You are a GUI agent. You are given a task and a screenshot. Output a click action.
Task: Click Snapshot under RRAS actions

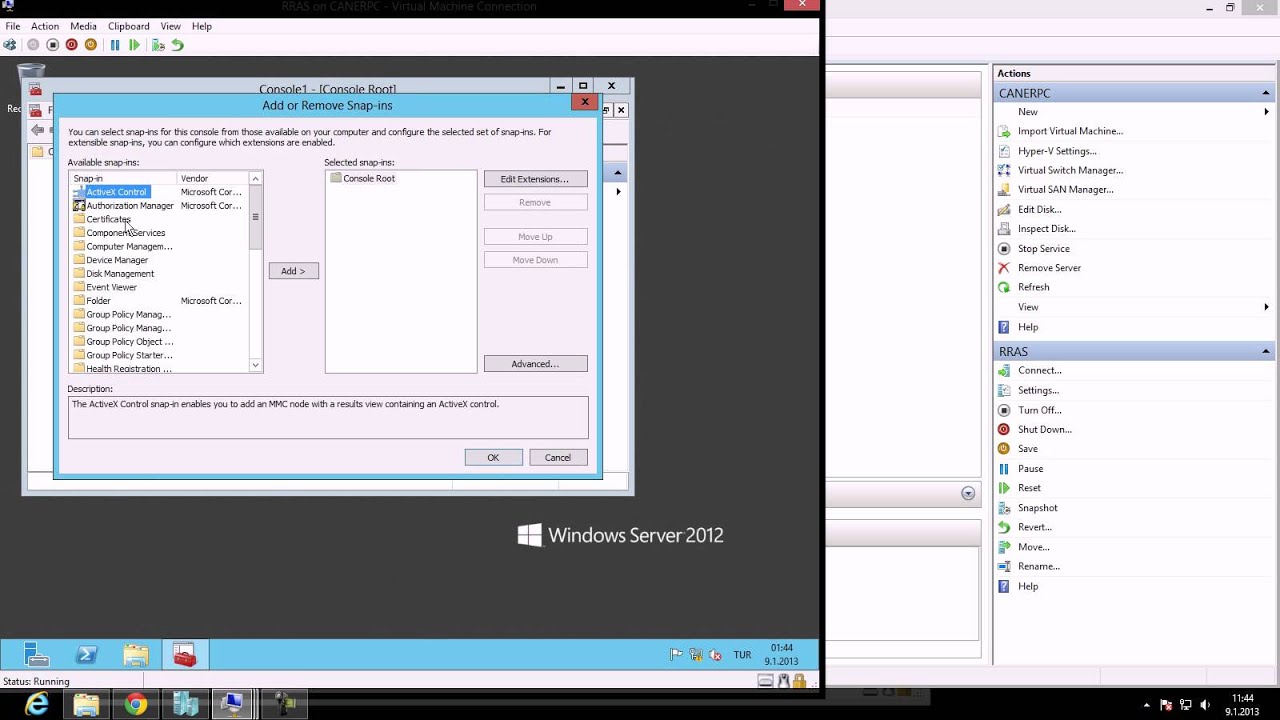[x=1037, y=508]
